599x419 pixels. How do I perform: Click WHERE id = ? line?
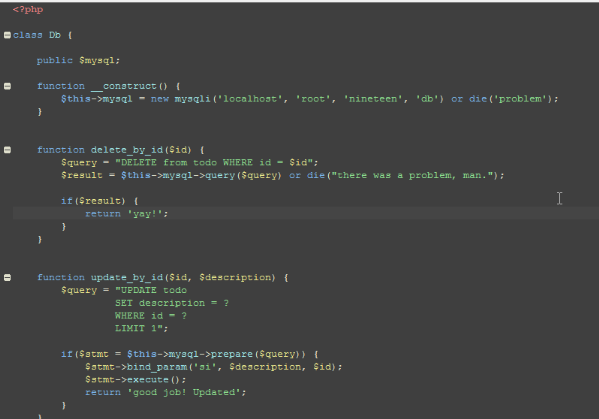point(151,316)
